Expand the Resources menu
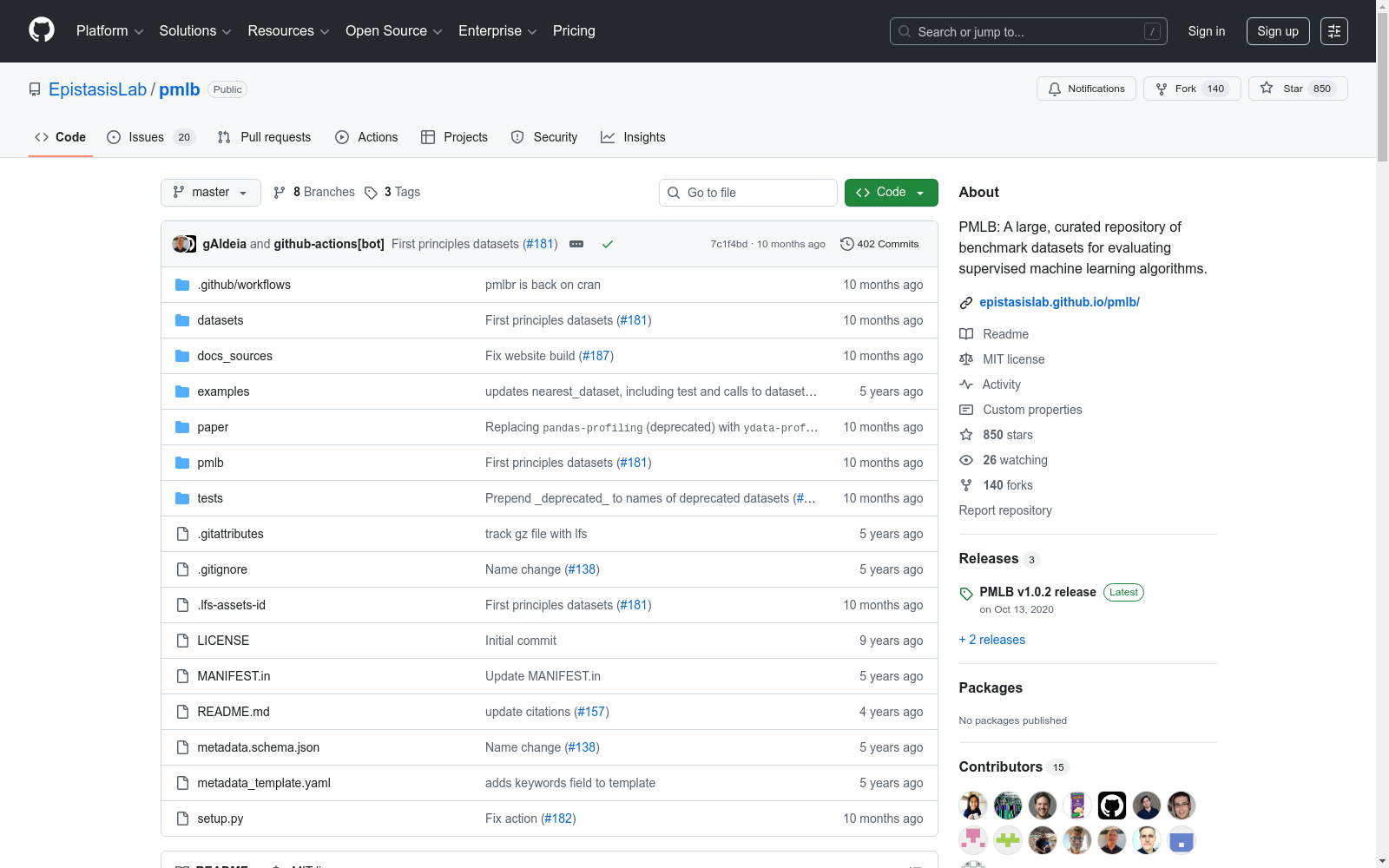 tap(288, 31)
